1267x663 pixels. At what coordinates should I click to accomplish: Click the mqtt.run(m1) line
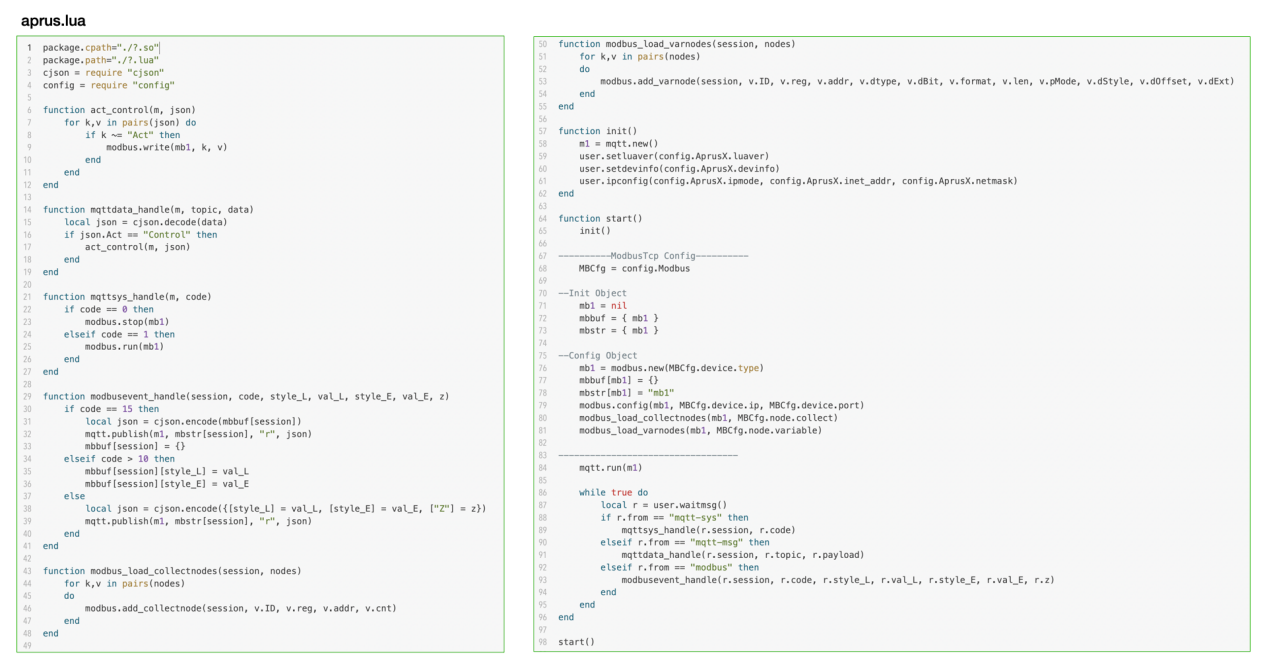(612, 467)
